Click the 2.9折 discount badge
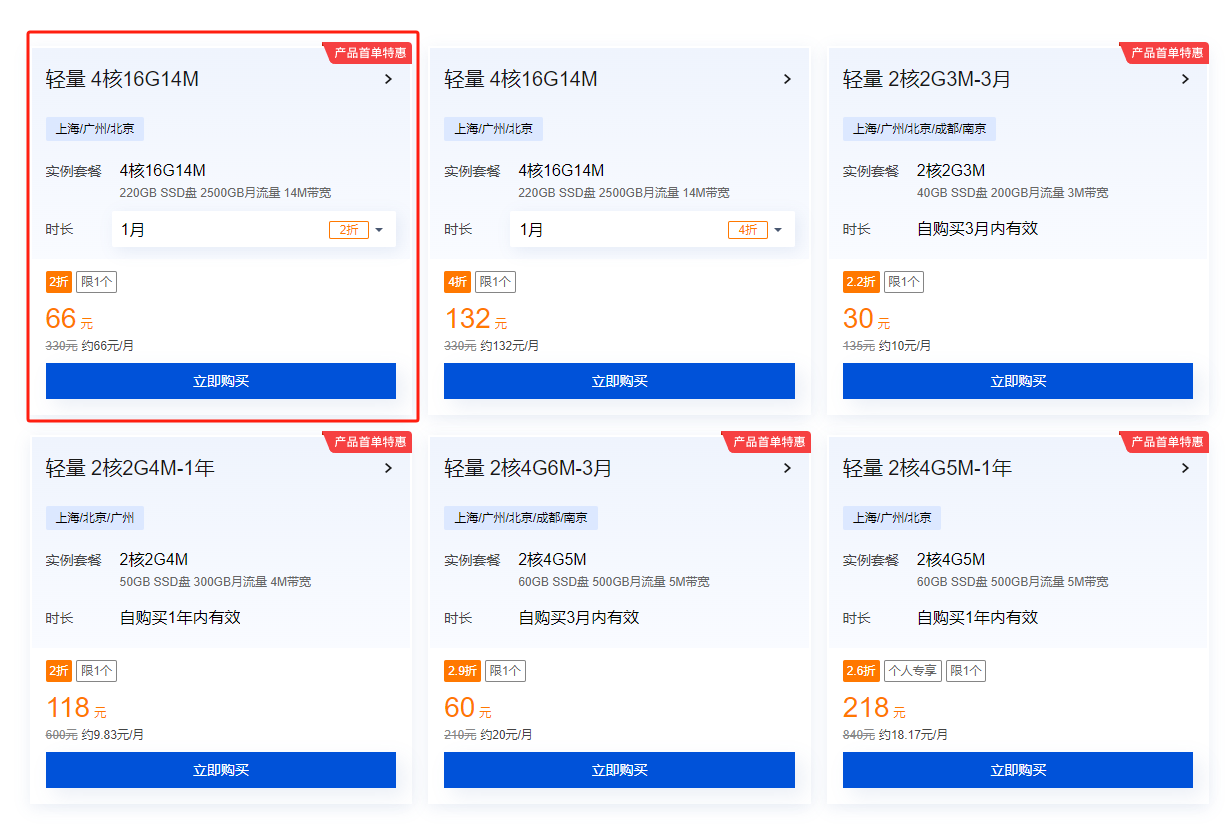The width and height of the screenshot is (1231, 832). click(461, 671)
